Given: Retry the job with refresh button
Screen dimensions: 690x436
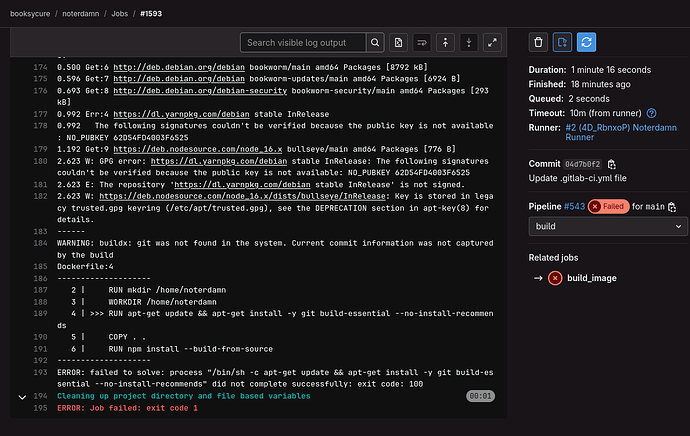Looking at the screenshot, I should 587,42.
